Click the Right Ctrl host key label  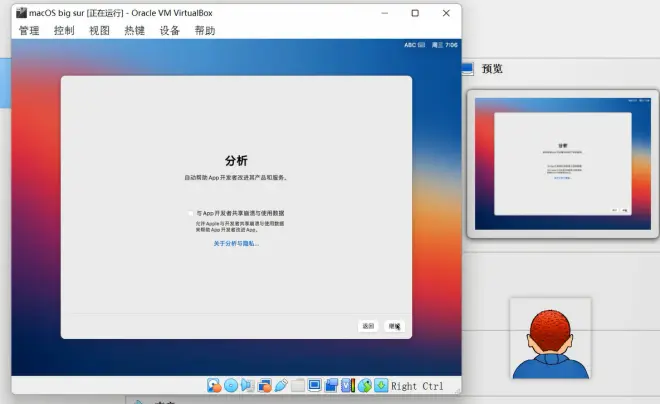[x=417, y=386]
